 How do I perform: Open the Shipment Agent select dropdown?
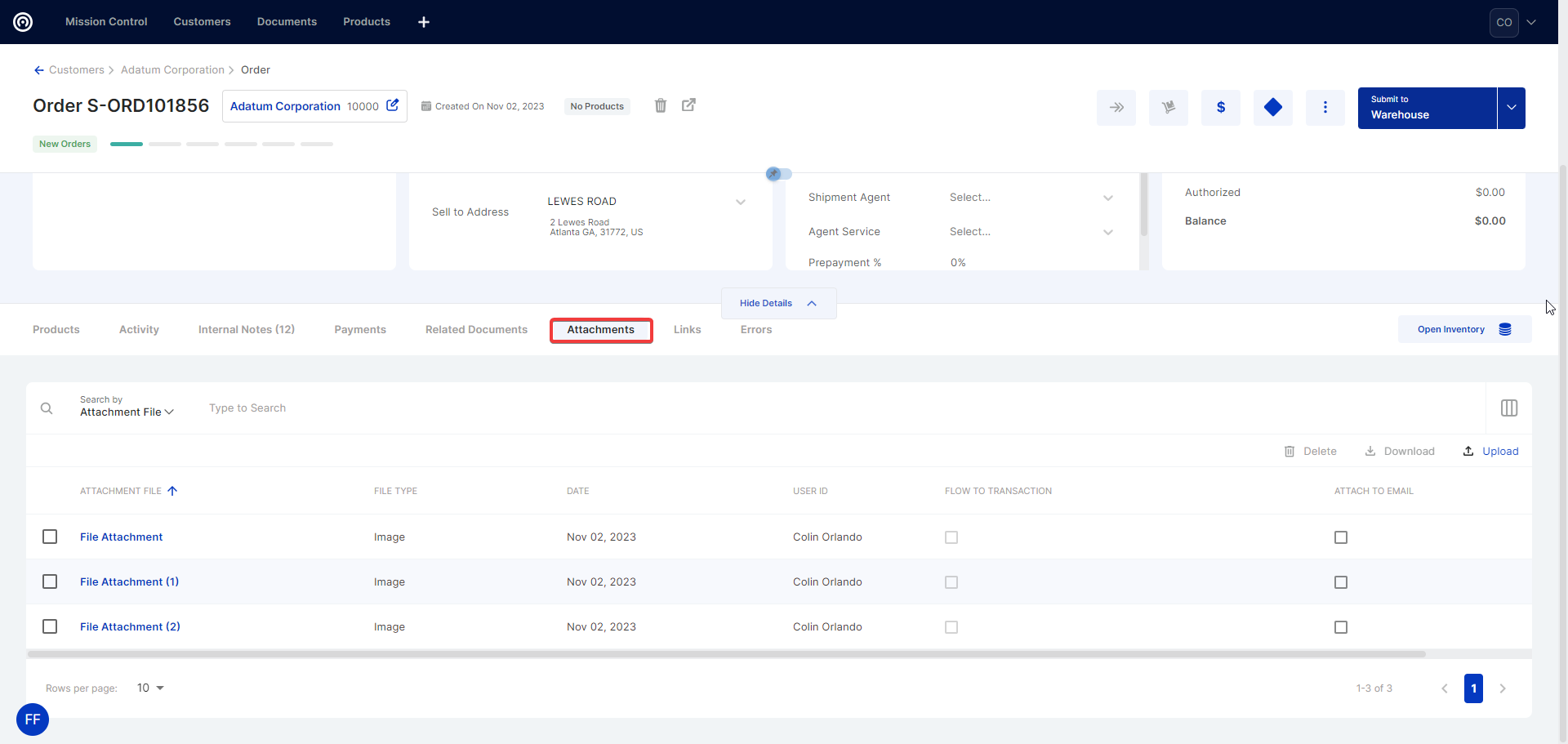pyautogui.click(x=1031, y=198)
